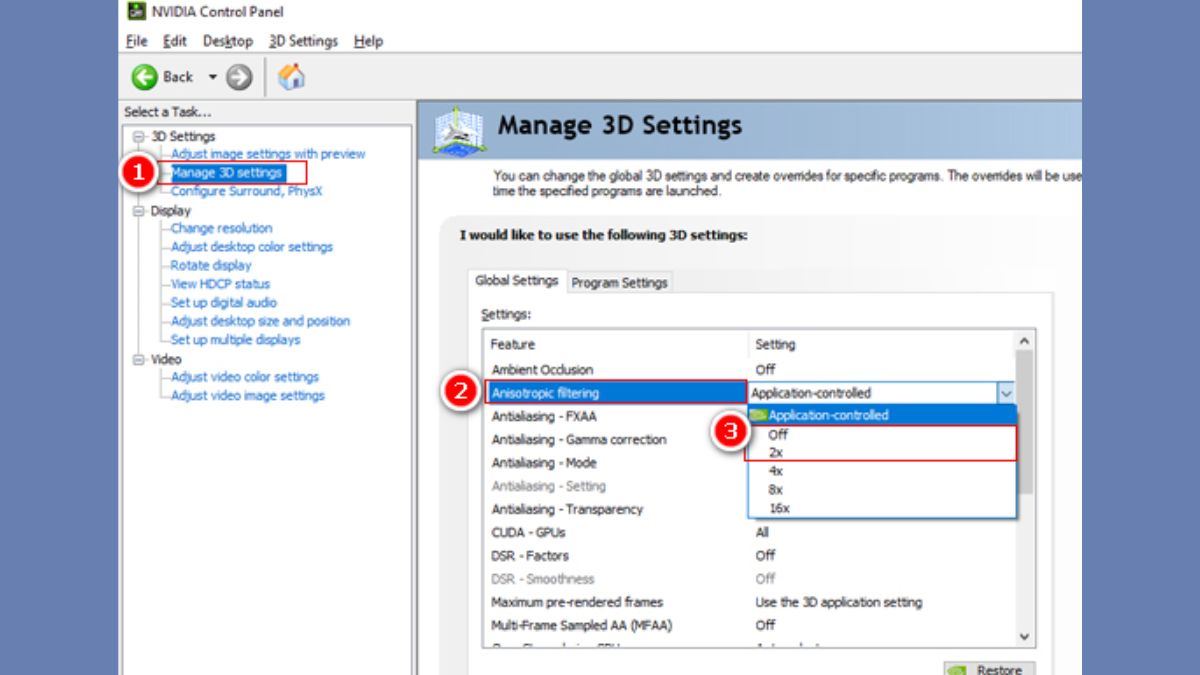Open the 3D Settings menu
The image size is (1200, 675).
[303, 41]
